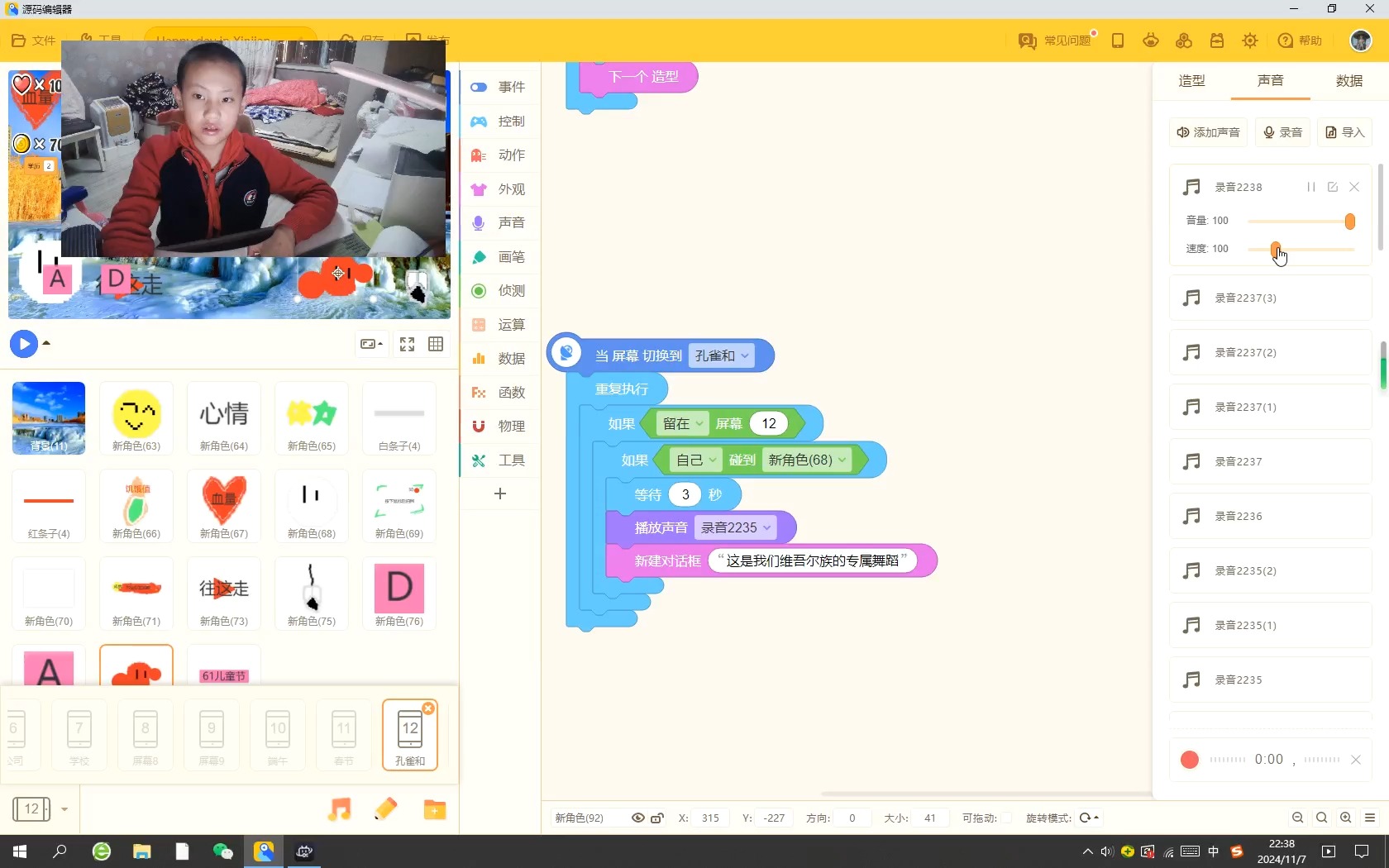Delete the 录音2238 sound
1389x868 pixels.
tap(1354, 187)
